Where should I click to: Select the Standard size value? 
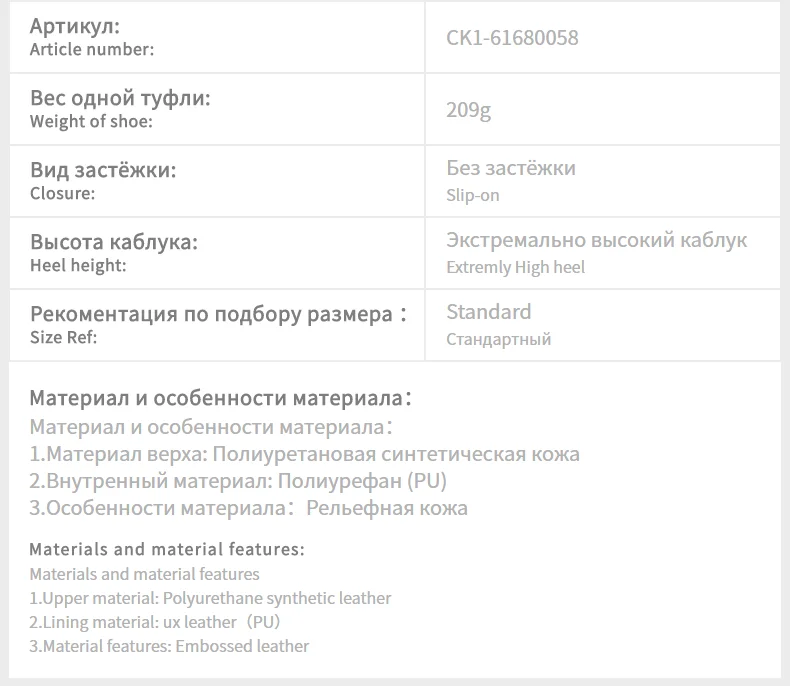click(x=488, y=312)
